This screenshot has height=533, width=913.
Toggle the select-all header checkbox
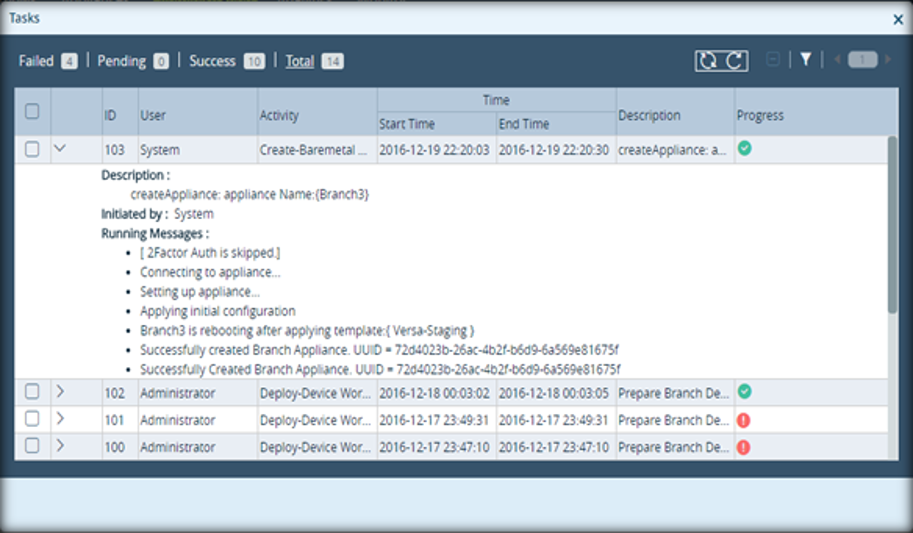[x=32, y=111]
